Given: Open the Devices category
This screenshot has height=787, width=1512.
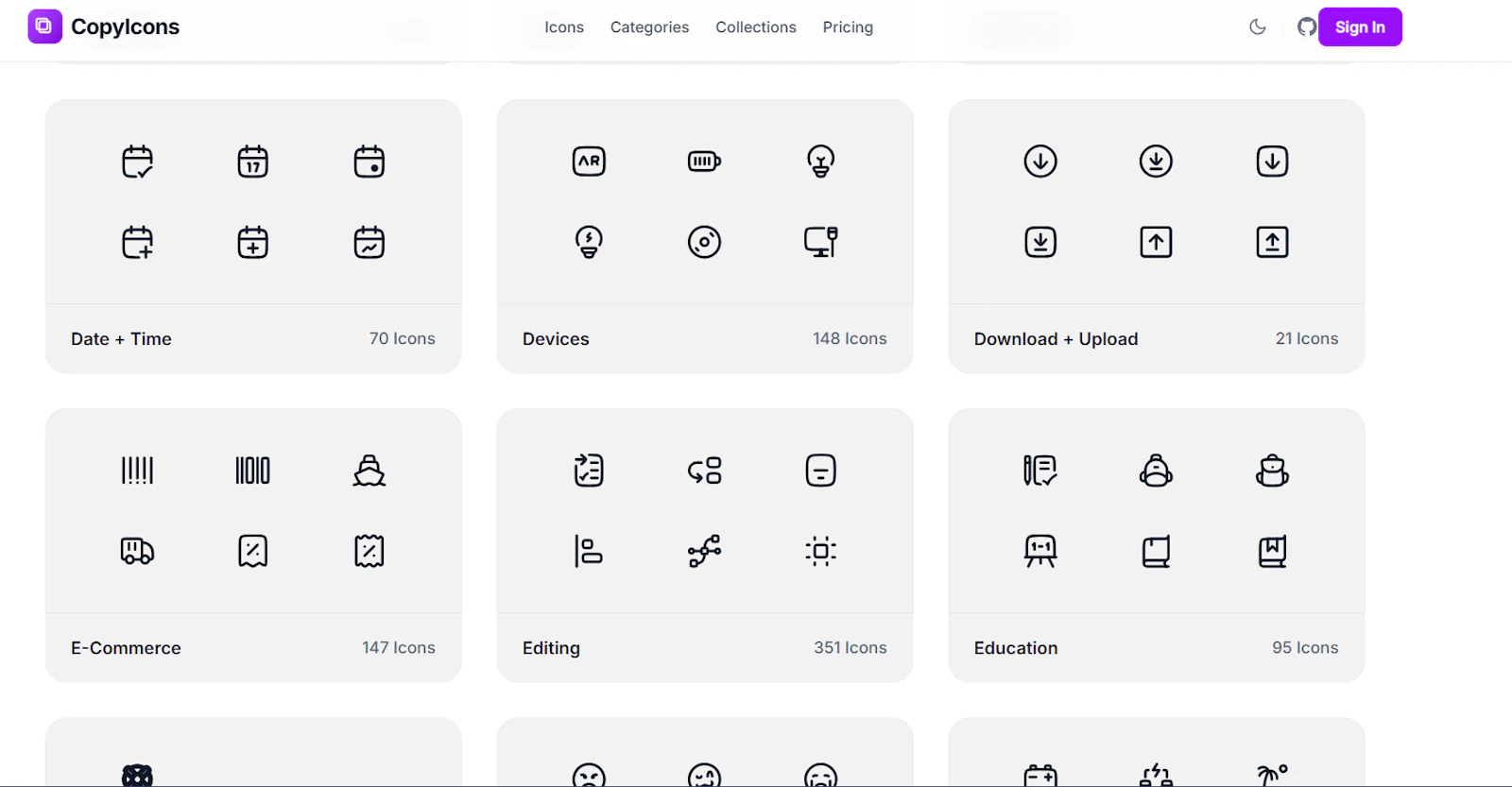Looking at the screenshot, I should coord(556,339).
